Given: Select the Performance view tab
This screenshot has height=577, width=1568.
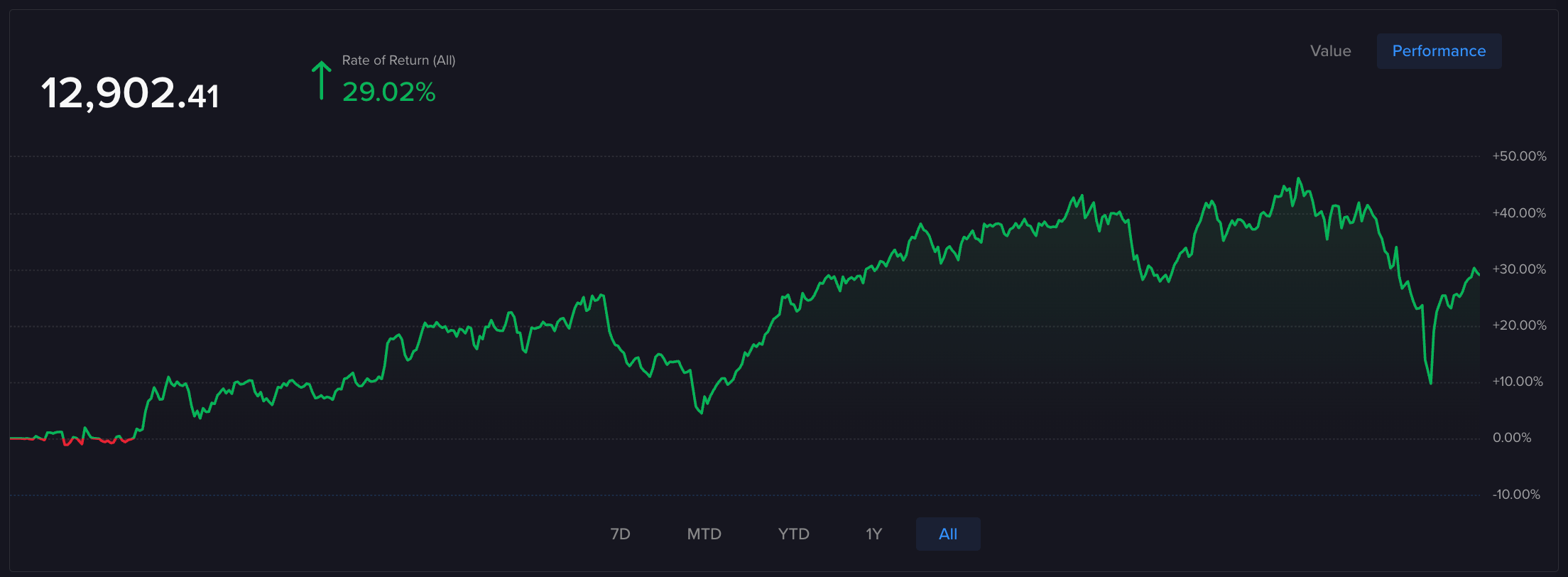Looking at the screenshot, I should 1439,51.
